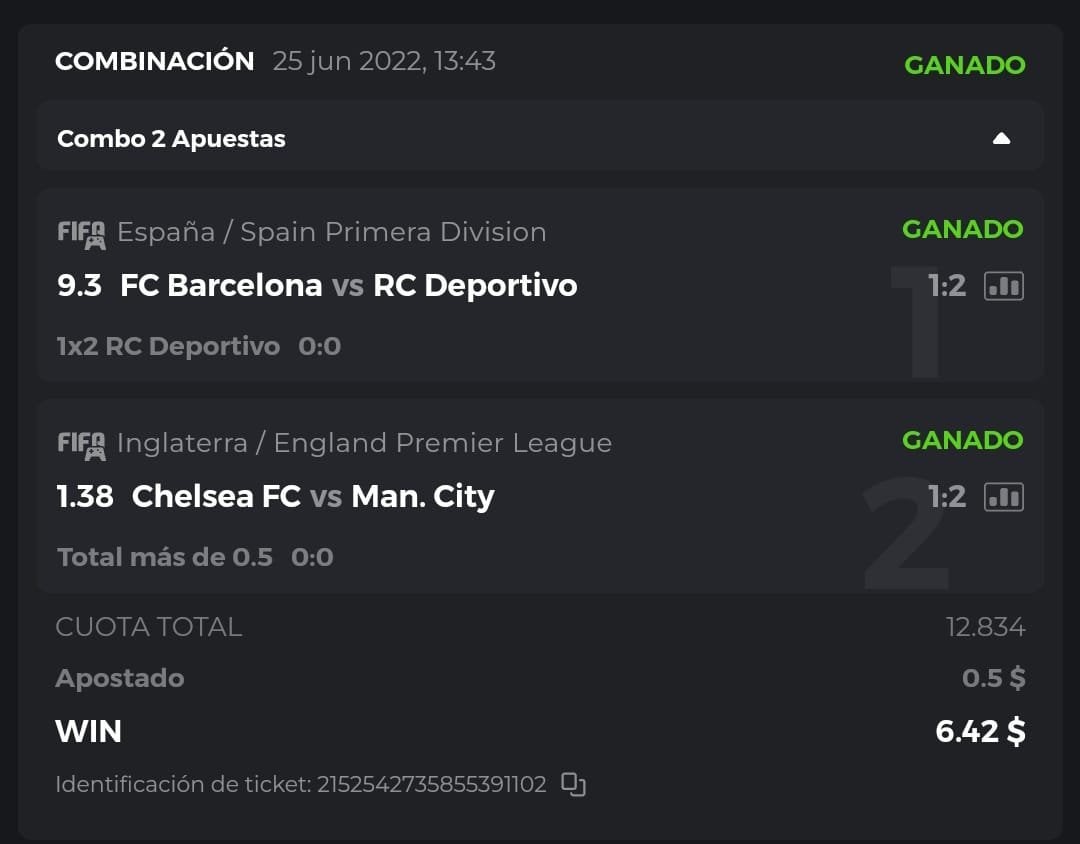
Task: Click the Combo 2 Apuestas header
Action: coord(171,139)
